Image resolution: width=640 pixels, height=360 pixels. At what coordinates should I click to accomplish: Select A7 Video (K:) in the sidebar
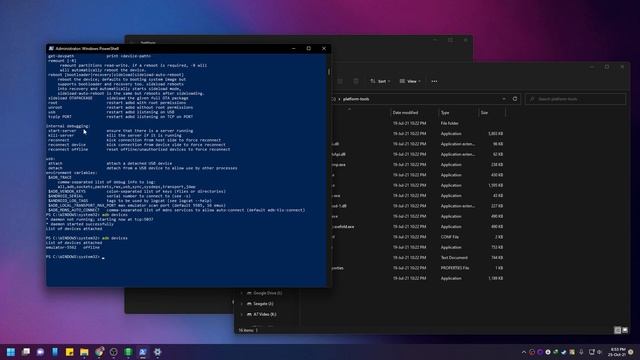tap(261, 314)
